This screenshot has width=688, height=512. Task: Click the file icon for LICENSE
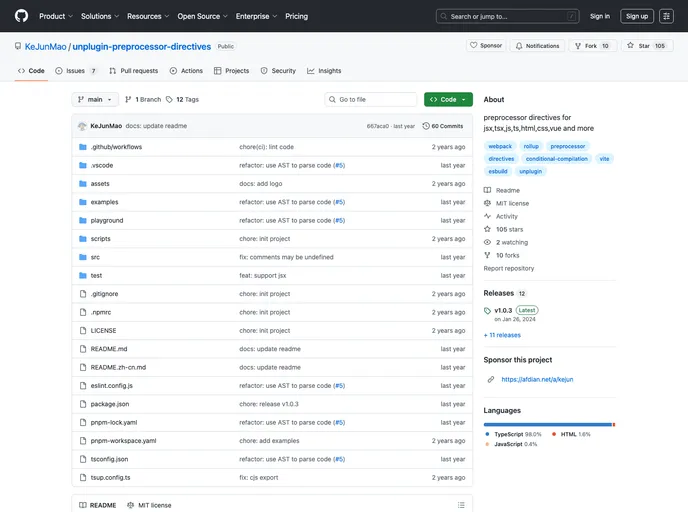pos(82,330)
